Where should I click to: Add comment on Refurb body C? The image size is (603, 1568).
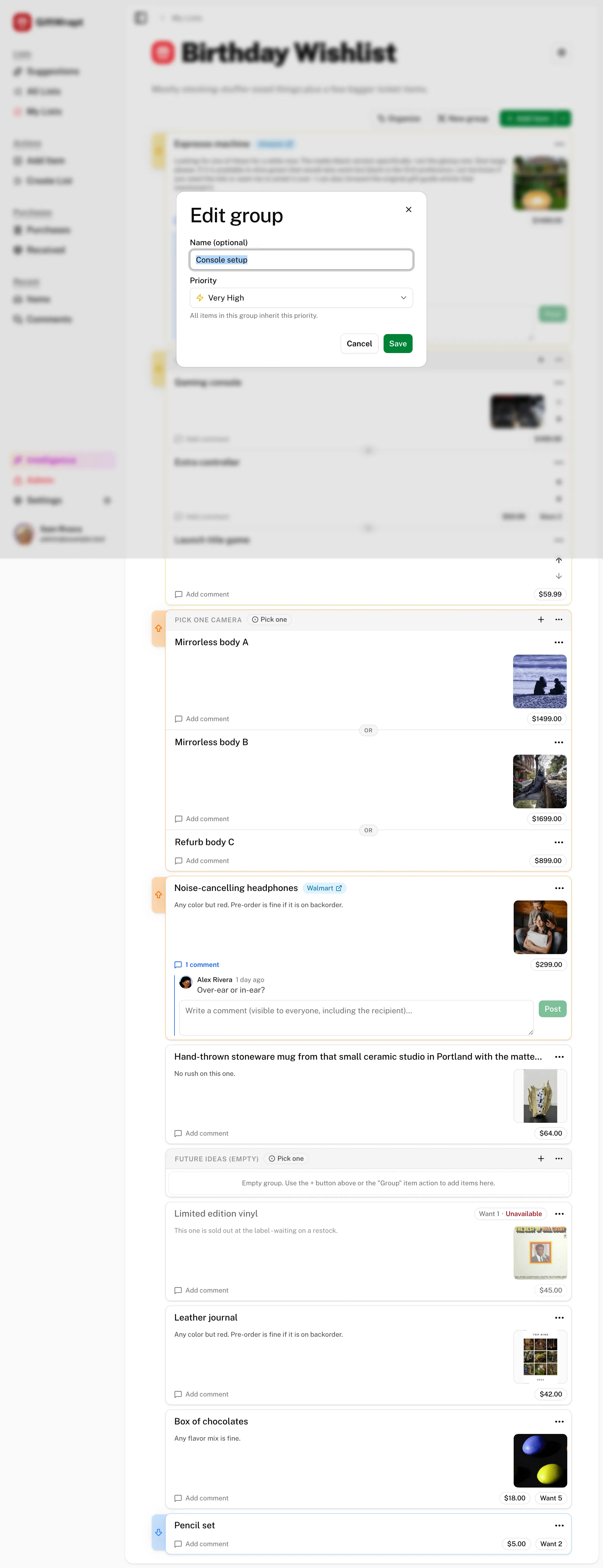[202, 861]
